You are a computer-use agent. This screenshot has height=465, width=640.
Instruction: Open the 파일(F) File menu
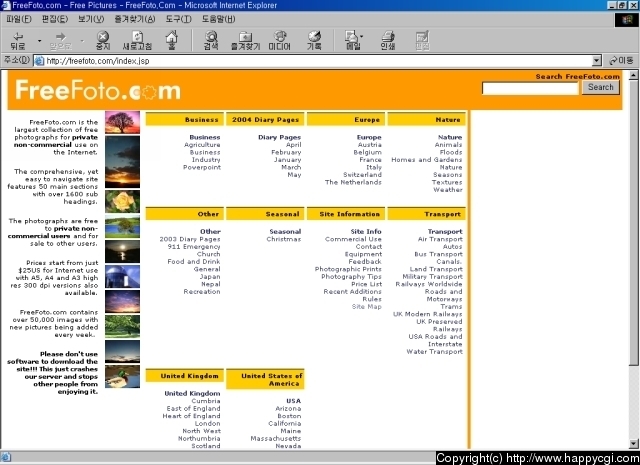click(x=19, y=19)
